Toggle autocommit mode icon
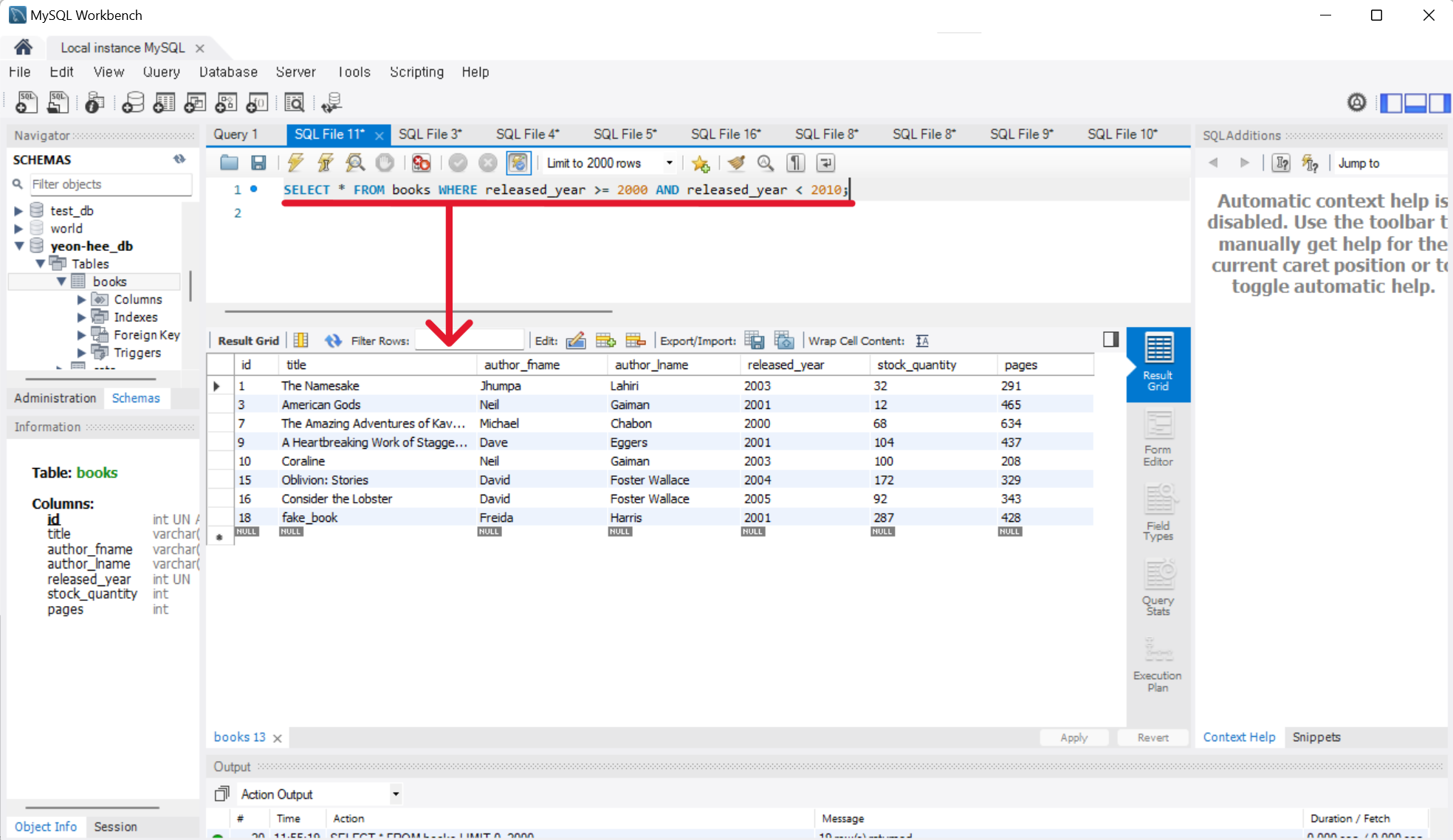This screenshot has height=840, width=1453. [x=518, y=163]
